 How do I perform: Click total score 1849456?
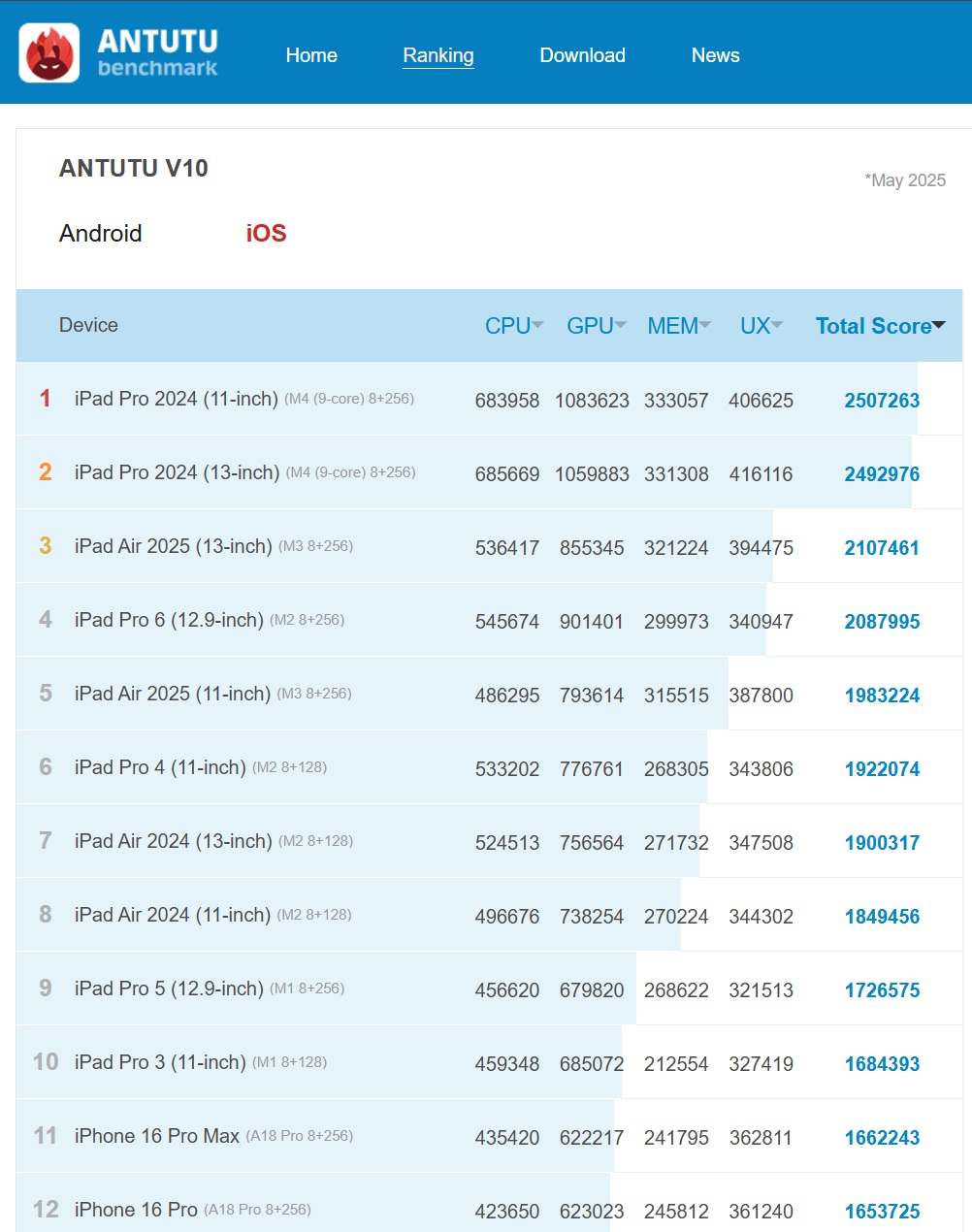(882, 917)
